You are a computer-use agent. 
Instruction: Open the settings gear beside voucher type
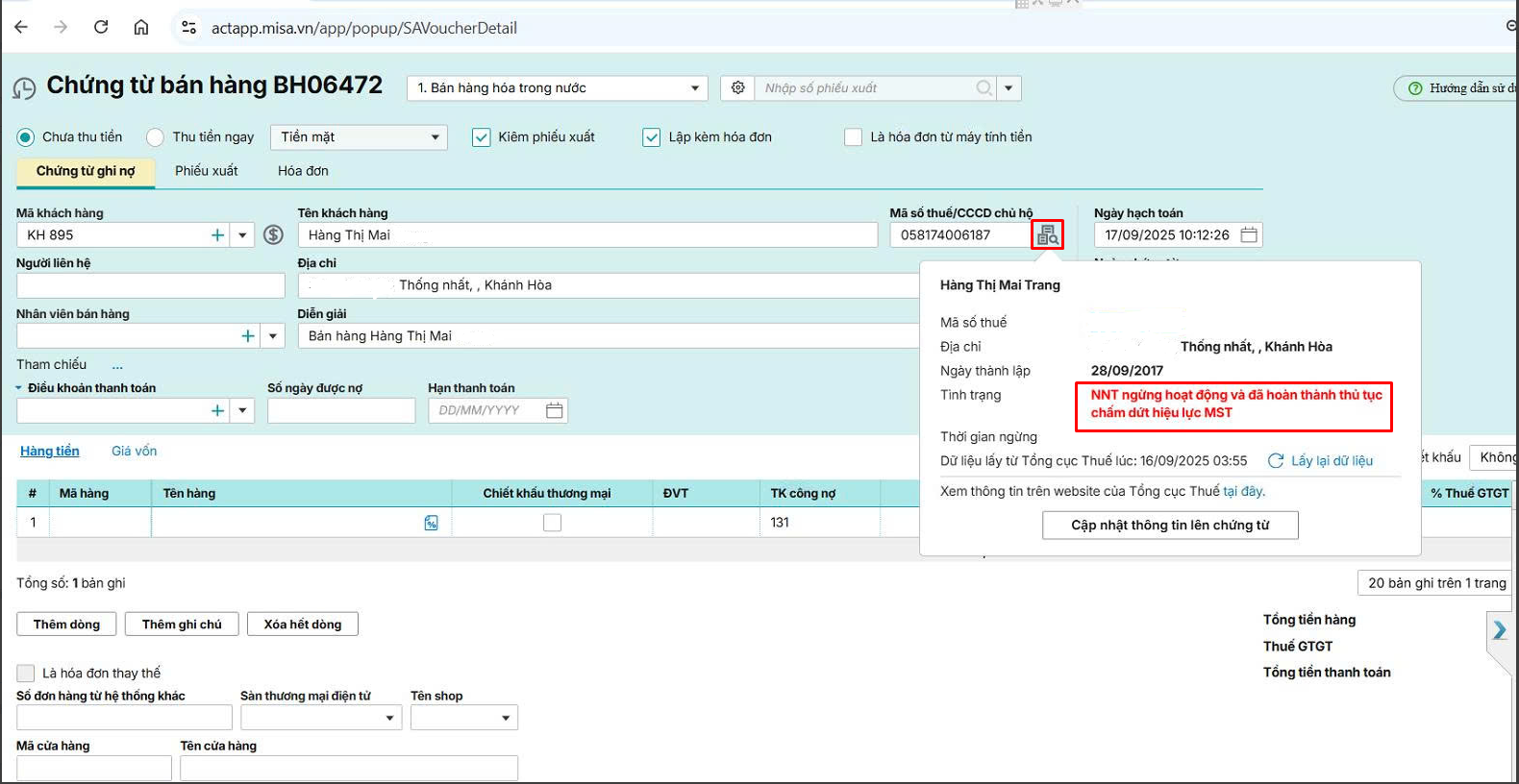[737, 87]
